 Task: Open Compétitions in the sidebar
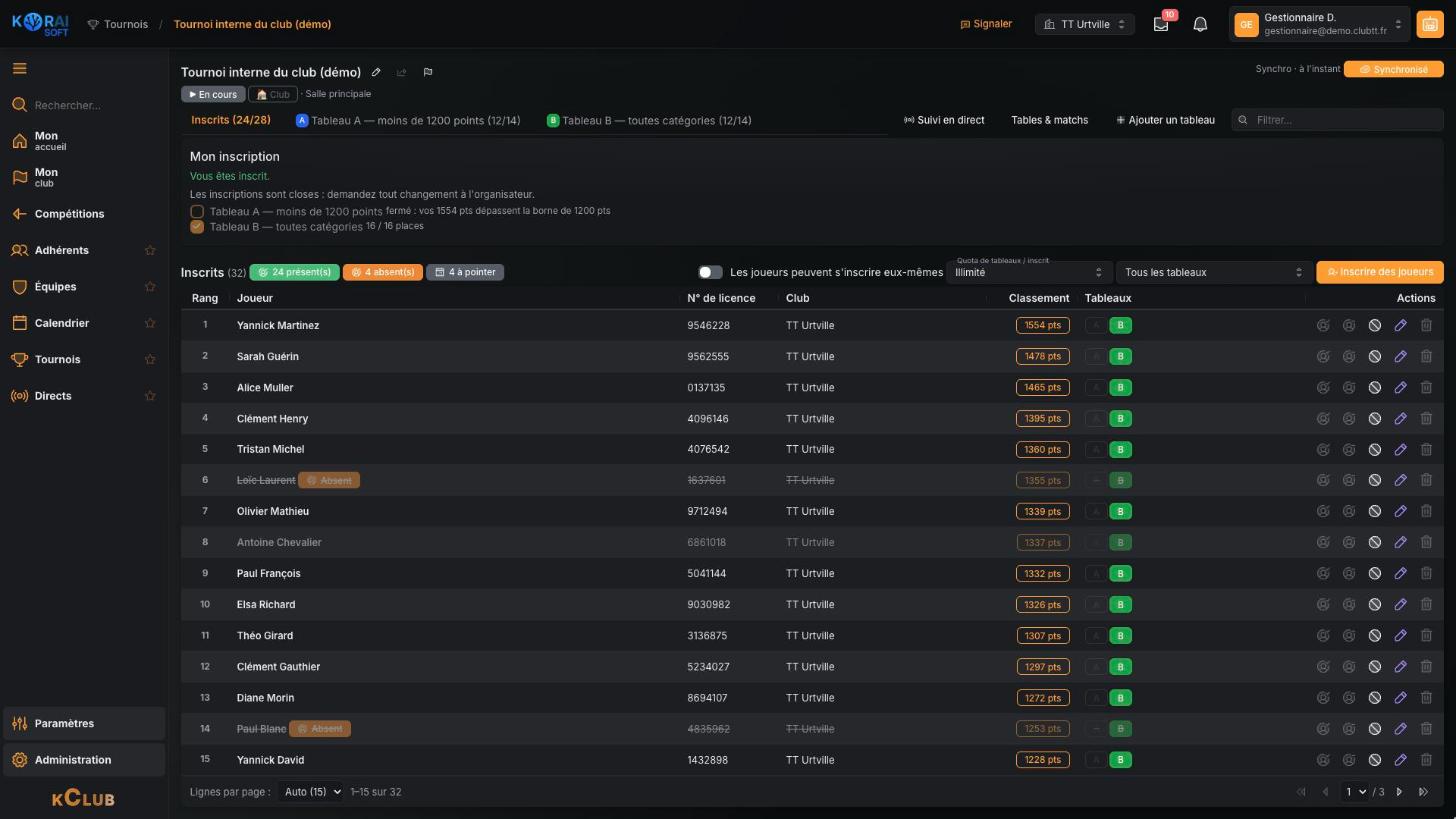(84, 215)
